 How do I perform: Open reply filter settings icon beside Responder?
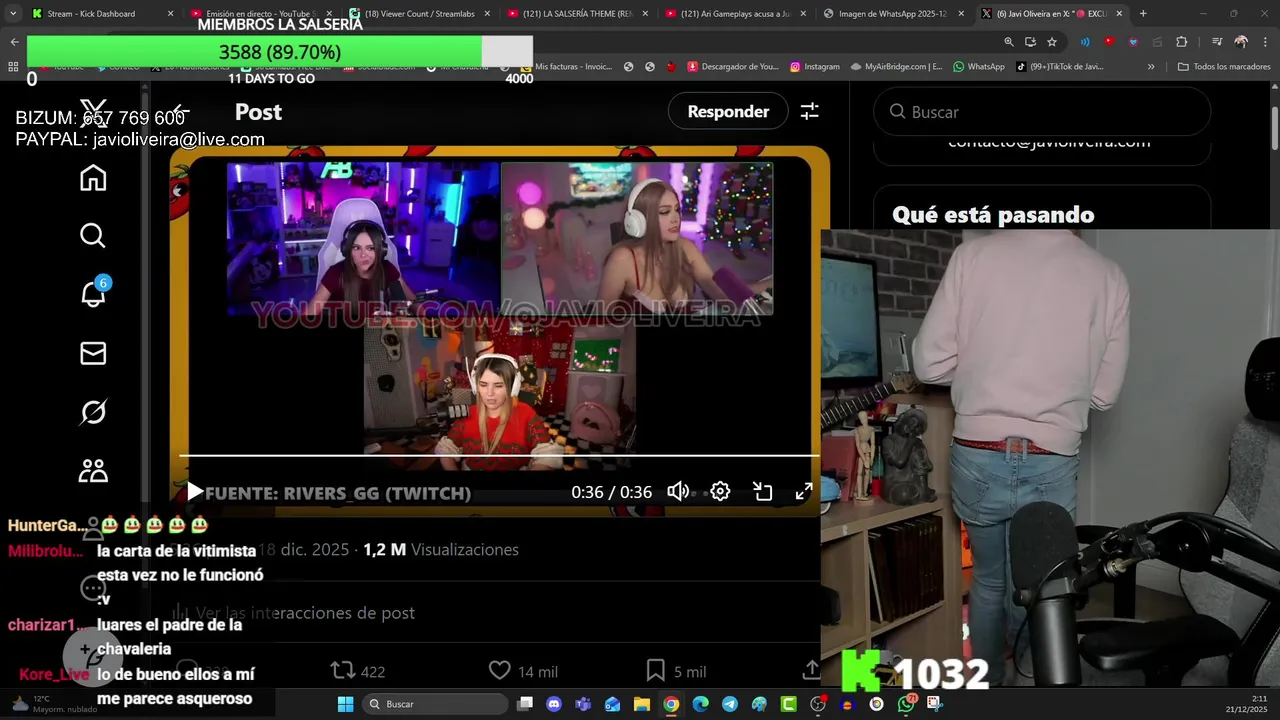pyautogui.click(x=810, y=112)
